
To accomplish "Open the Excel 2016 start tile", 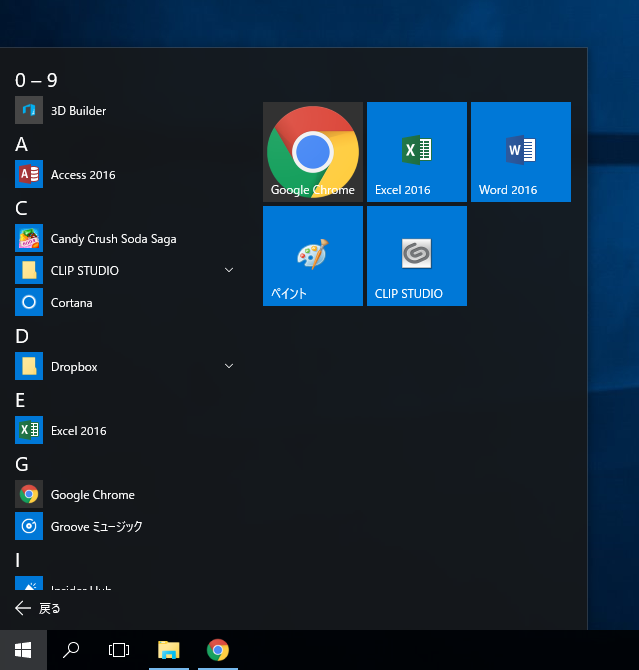I will [417, 152].
